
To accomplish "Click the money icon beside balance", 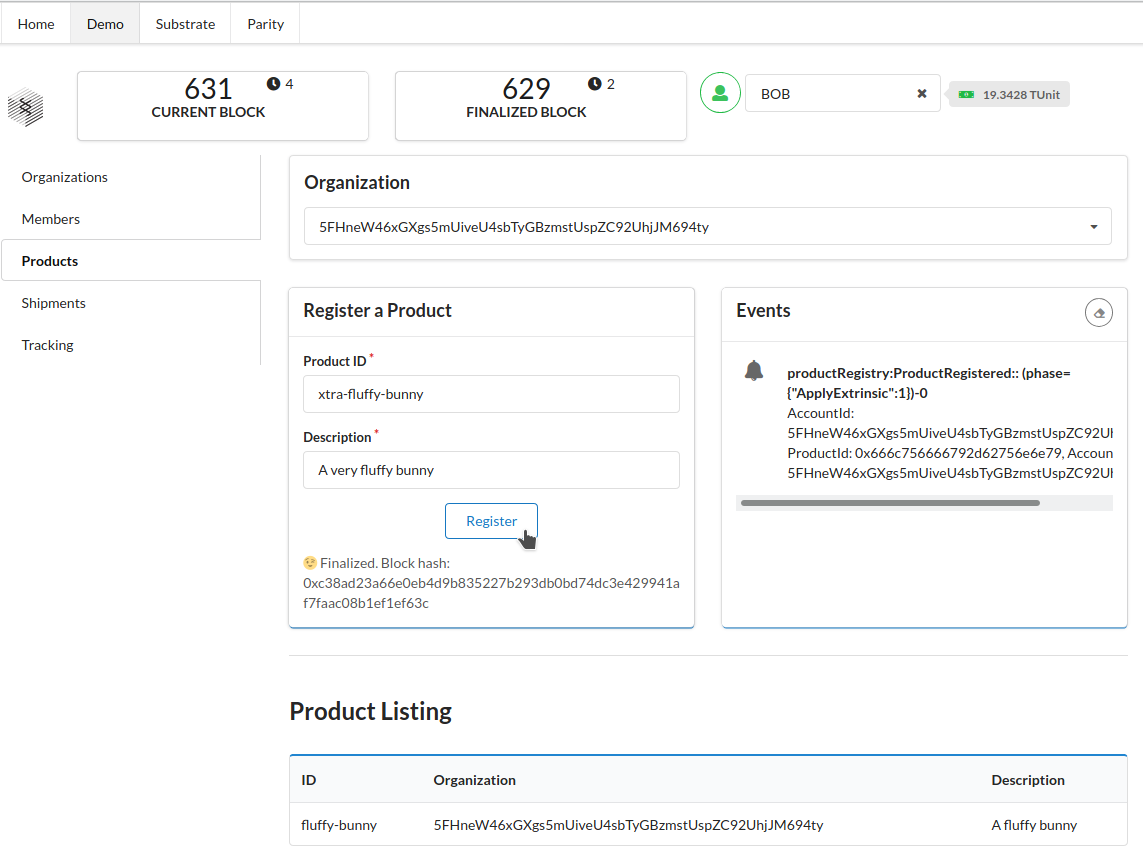I will tap(967, 95).
